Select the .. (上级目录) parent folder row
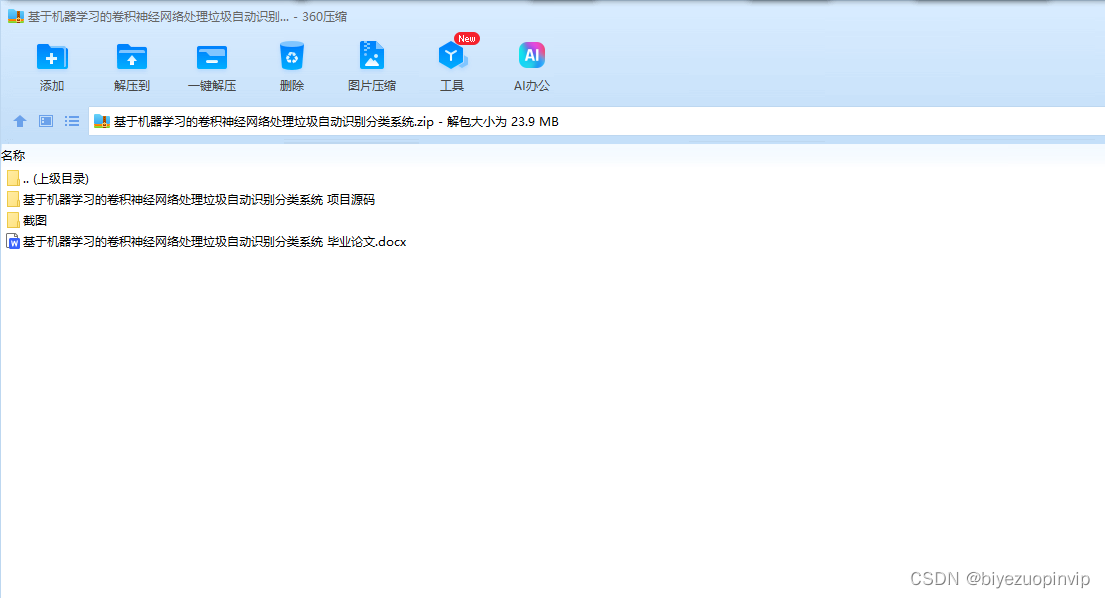Screen dimensions: 1105x598 pyautogui.click(x=48, y=178)
